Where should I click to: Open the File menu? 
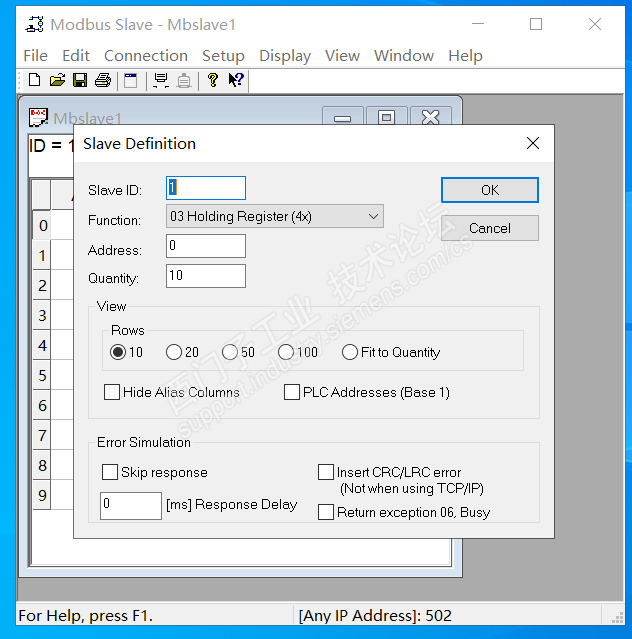tap(35, 55)
